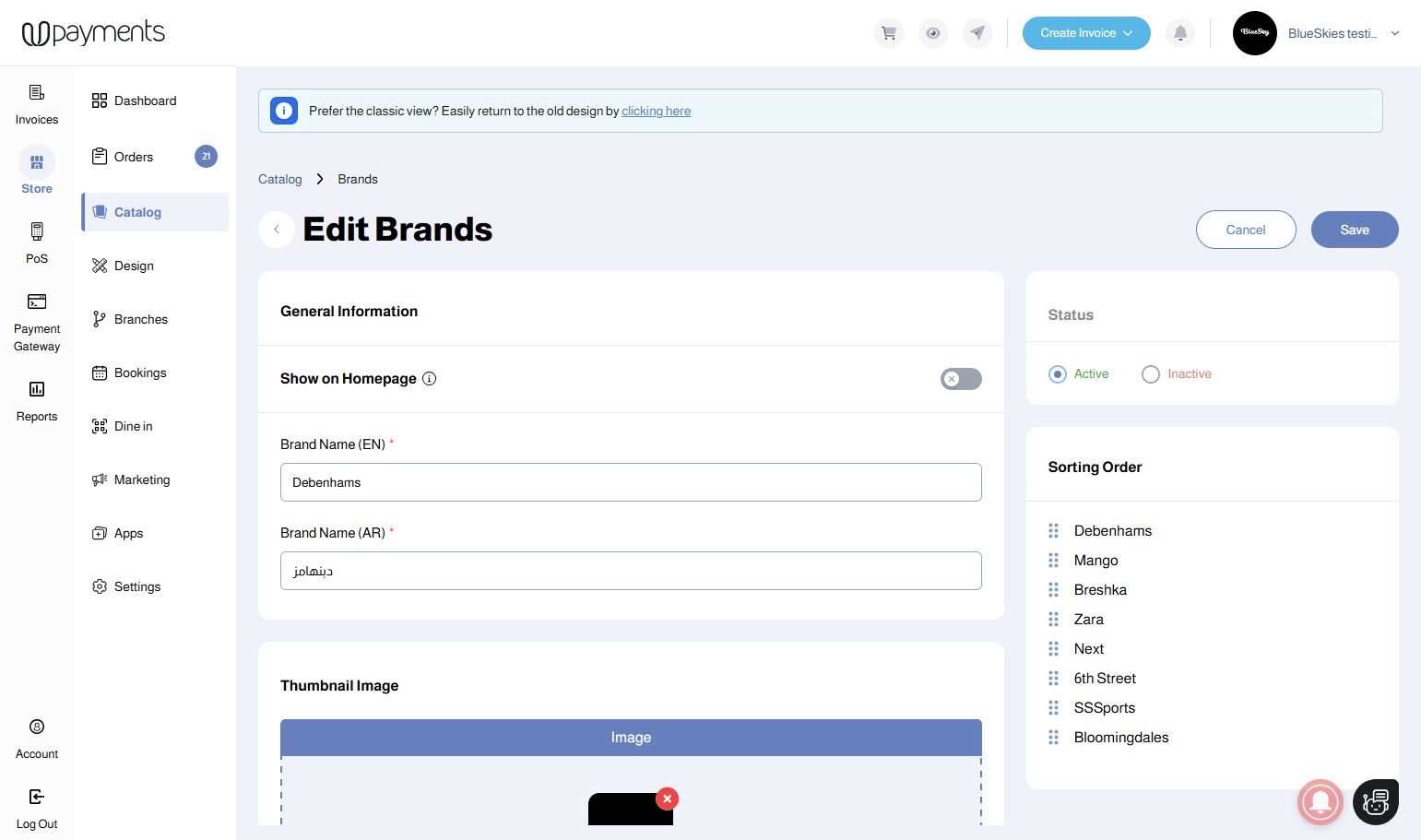The height and width of the screenshot is (840, 1421).
Task: Click the Brands breadcrumb
Action: [358, 179]
